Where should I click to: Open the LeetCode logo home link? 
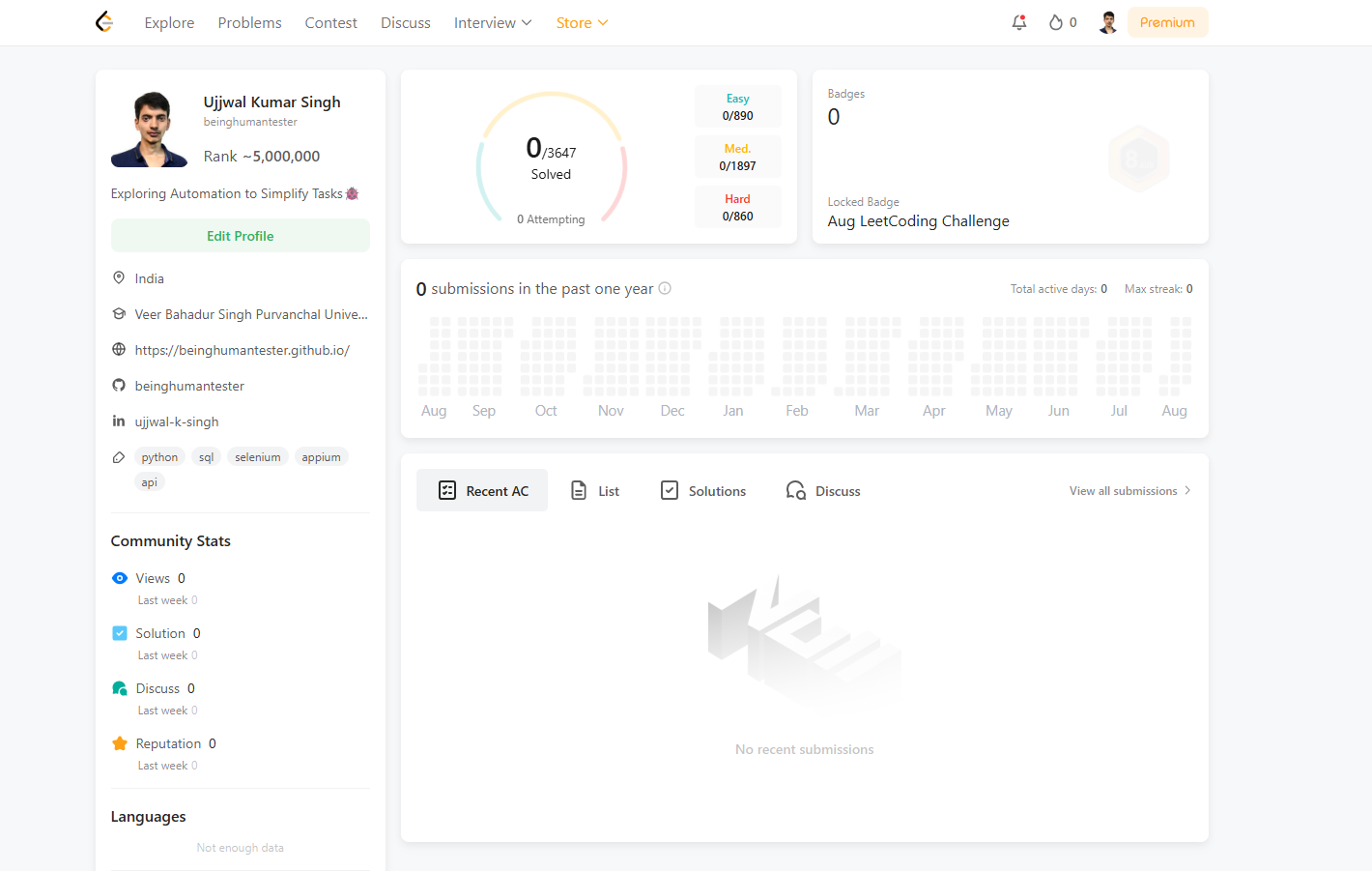coord(104,22)
